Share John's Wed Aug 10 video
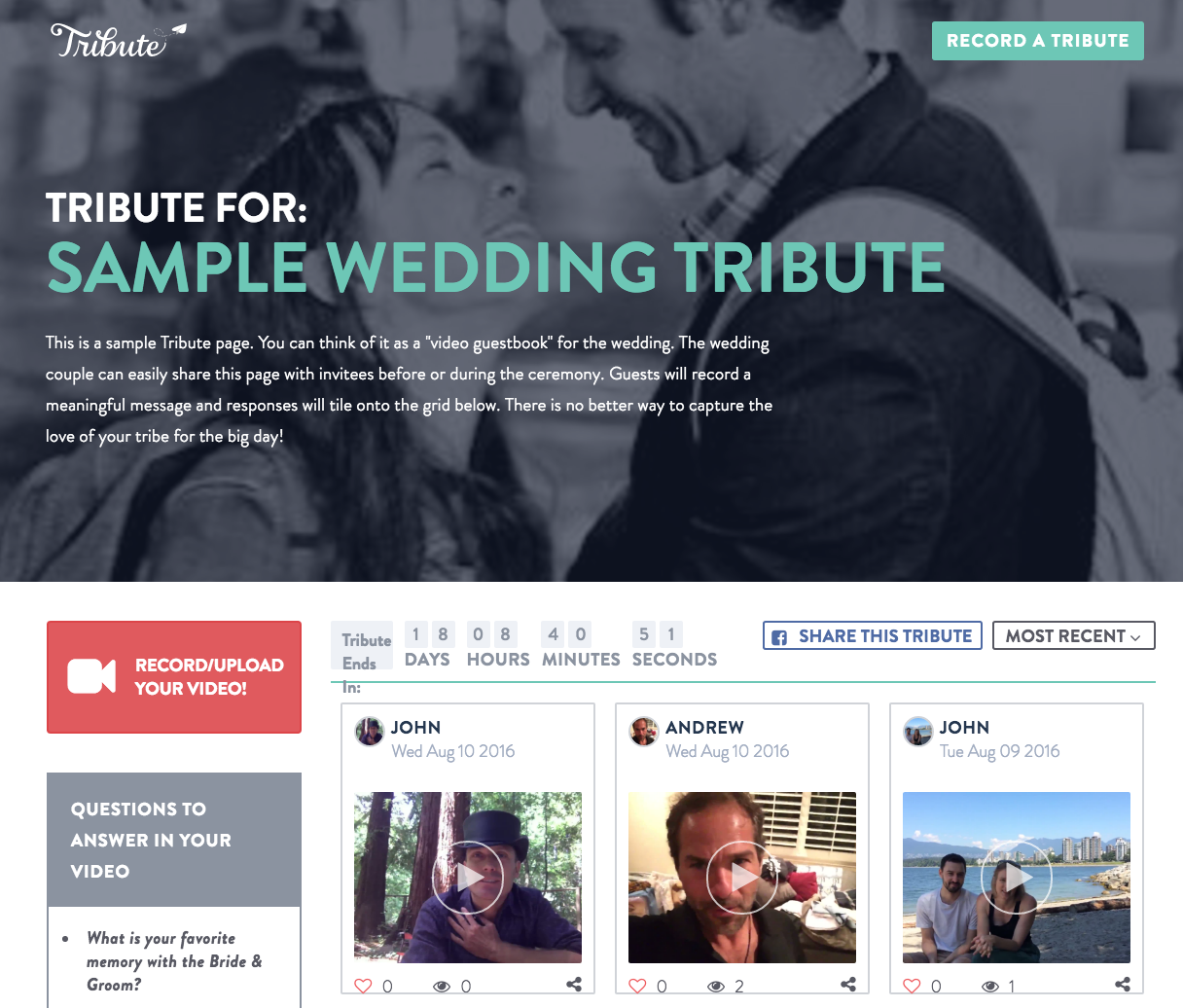1183x1008 pixels. pos(574,985)
